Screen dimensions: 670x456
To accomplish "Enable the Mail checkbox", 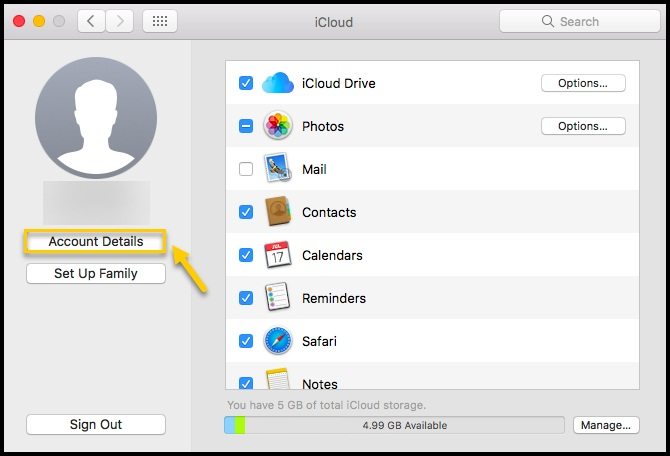I will click(246, 169).
